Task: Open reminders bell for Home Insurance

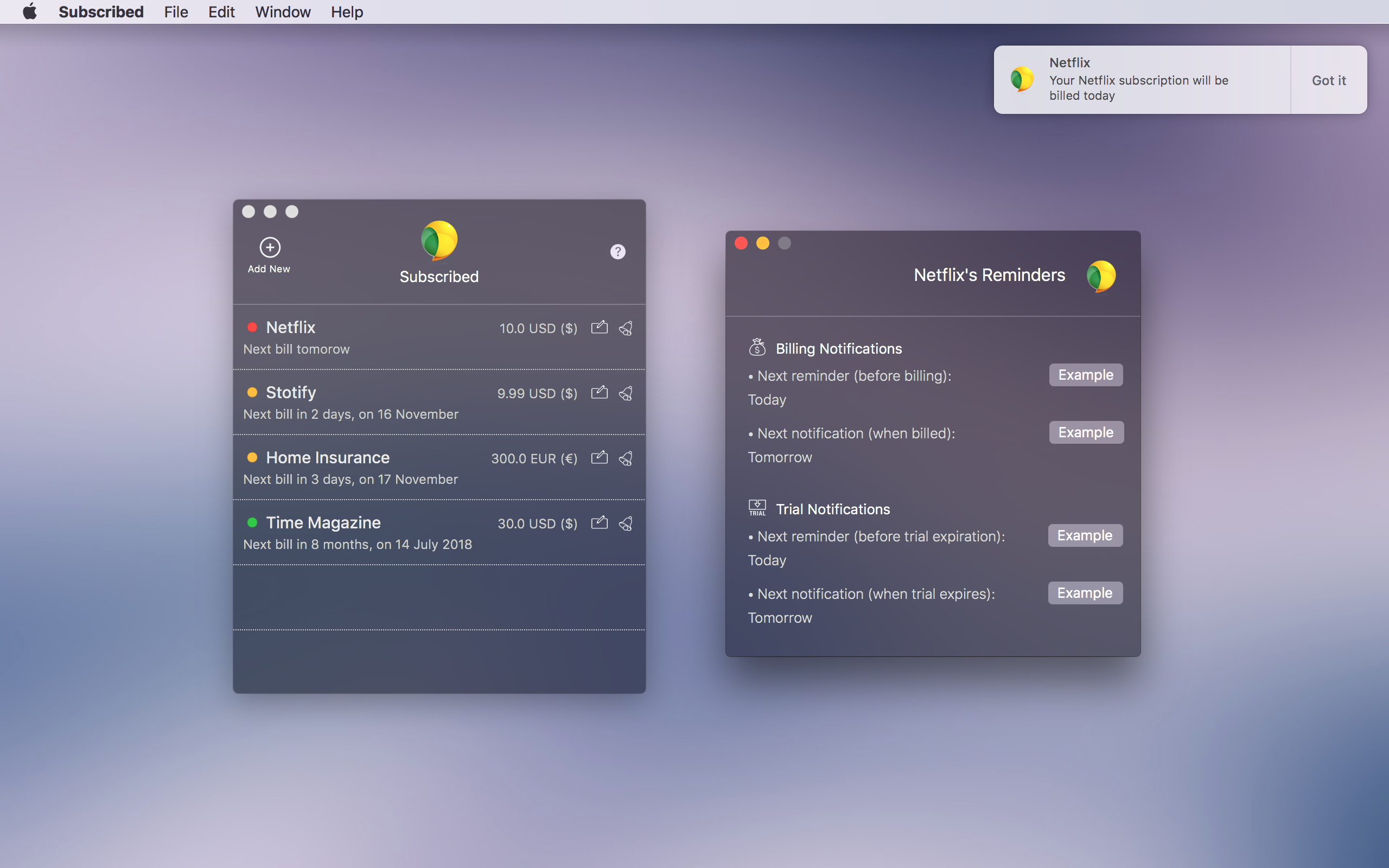Action: (x=626, y=458)
